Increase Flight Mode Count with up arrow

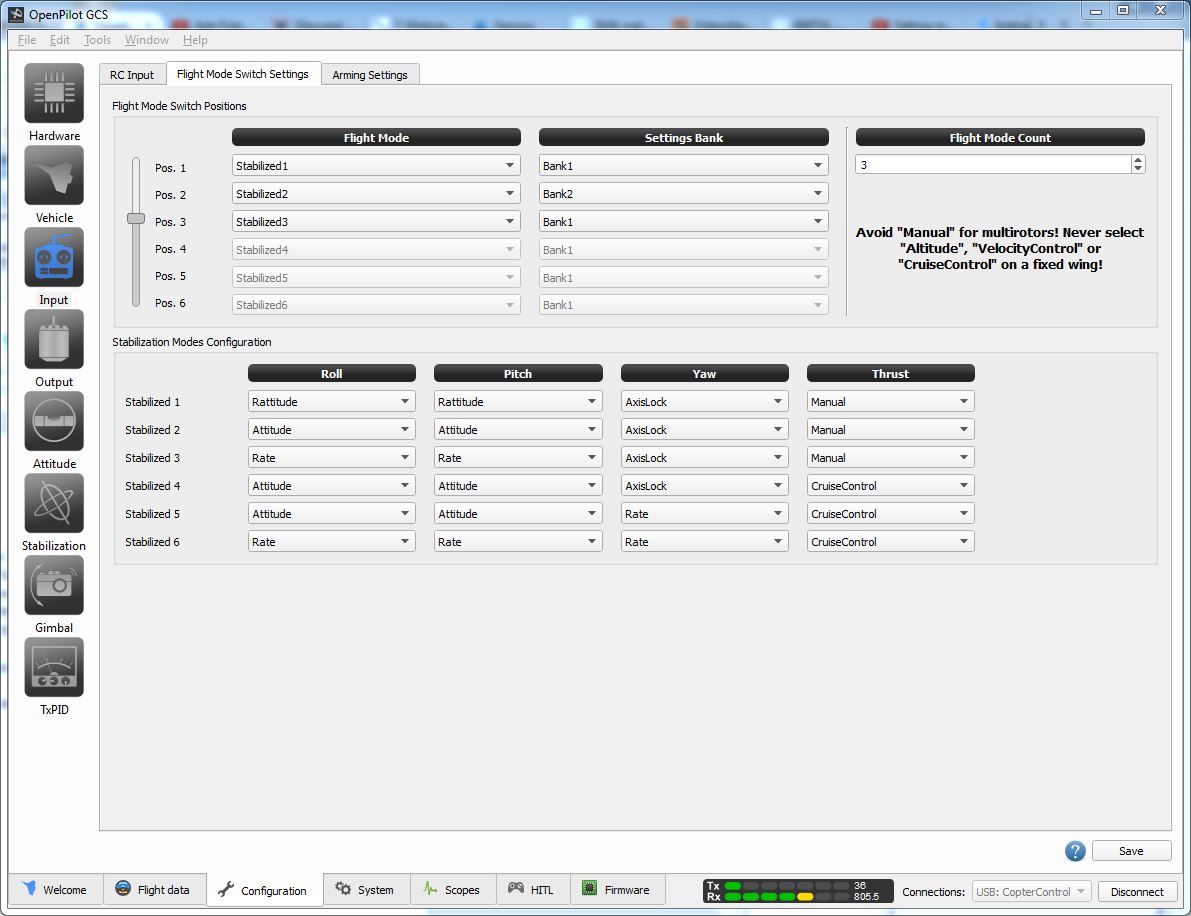point(1138,160)
